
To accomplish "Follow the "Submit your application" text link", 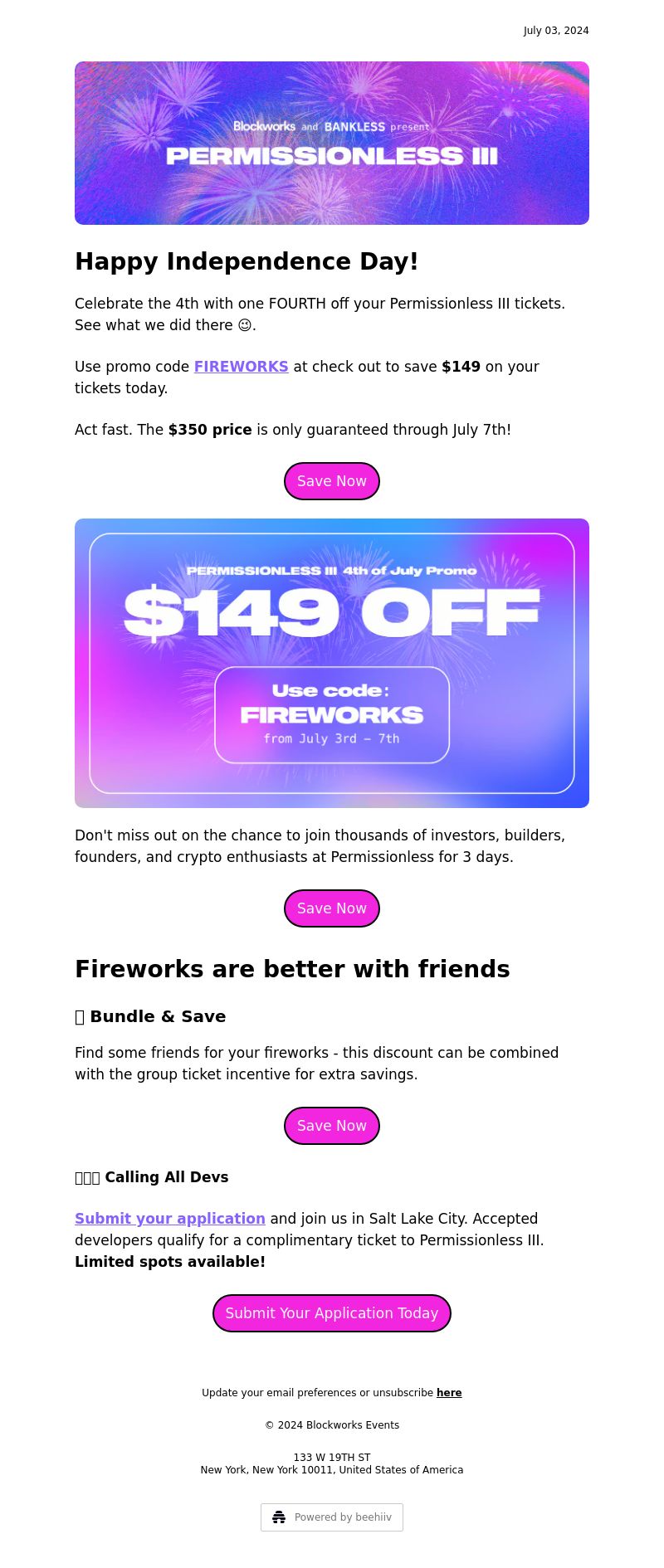I will 170,1219.
